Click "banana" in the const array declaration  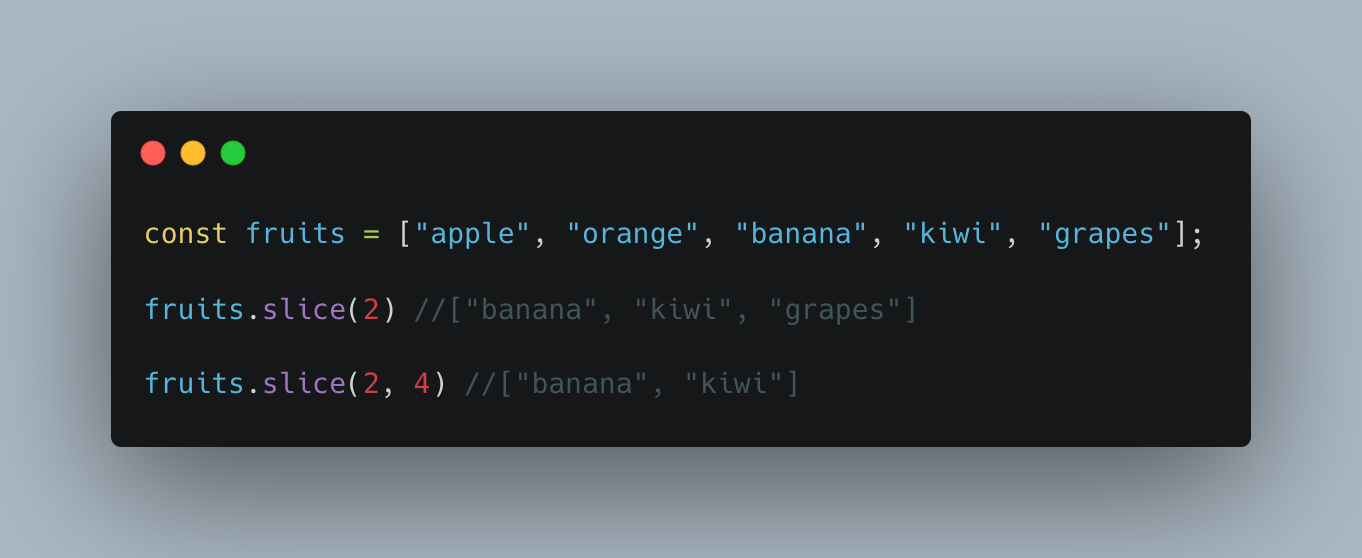[x=801, y=234]
